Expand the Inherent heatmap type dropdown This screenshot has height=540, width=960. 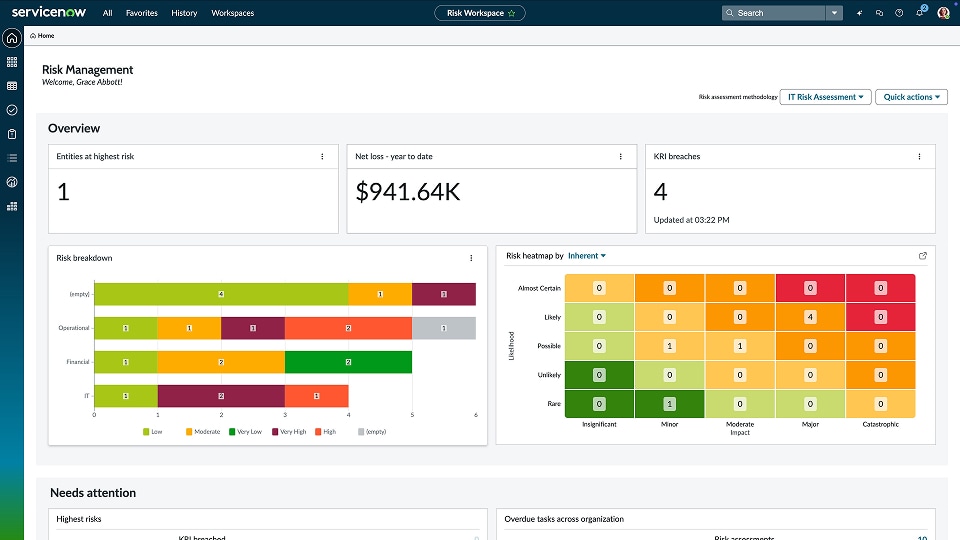coord(587,256)
